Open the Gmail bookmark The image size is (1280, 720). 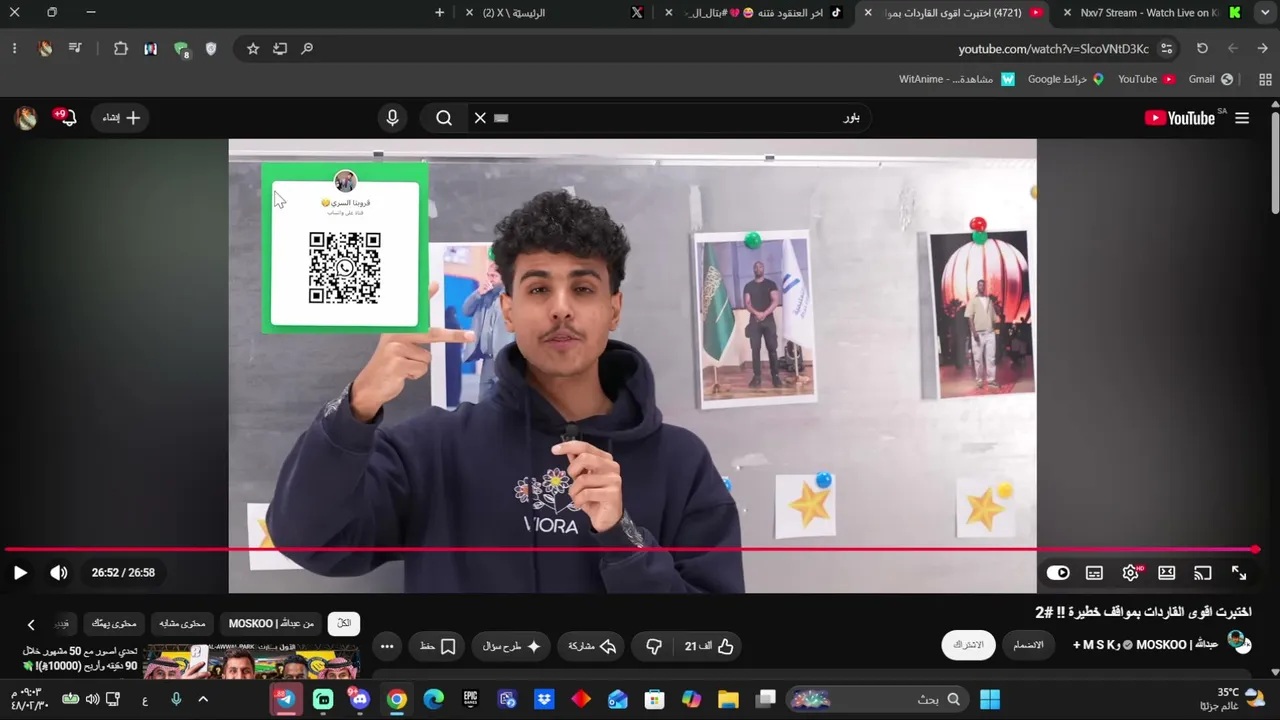click(1210, 79)
